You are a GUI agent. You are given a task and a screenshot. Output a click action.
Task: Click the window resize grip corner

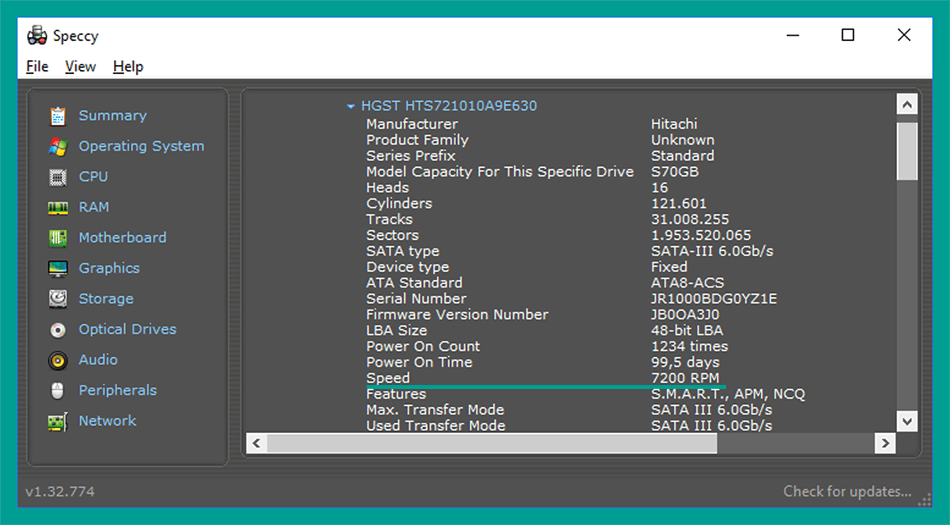coord(925,500)
